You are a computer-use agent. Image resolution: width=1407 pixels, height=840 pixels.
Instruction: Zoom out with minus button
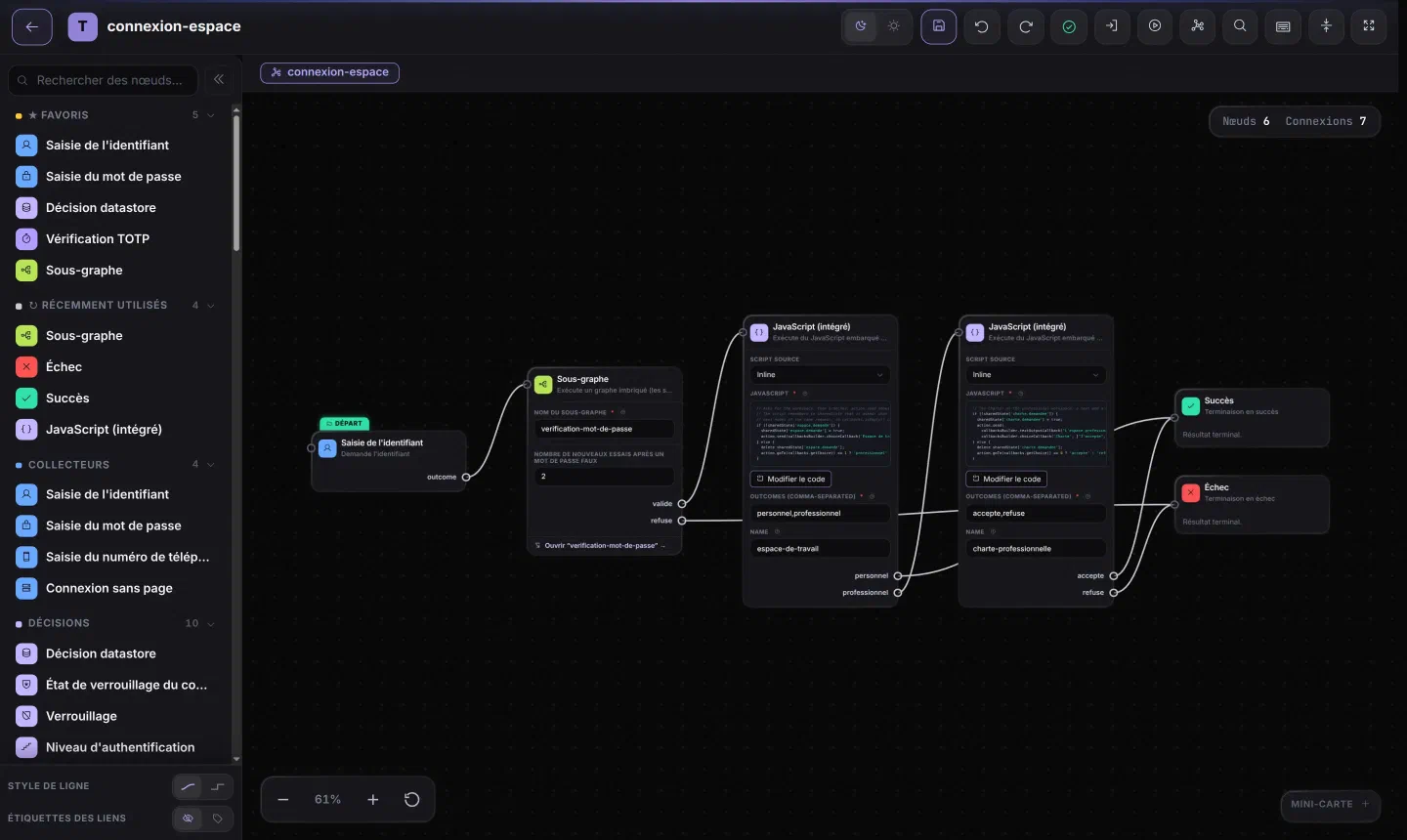click(x=283, y=799)
